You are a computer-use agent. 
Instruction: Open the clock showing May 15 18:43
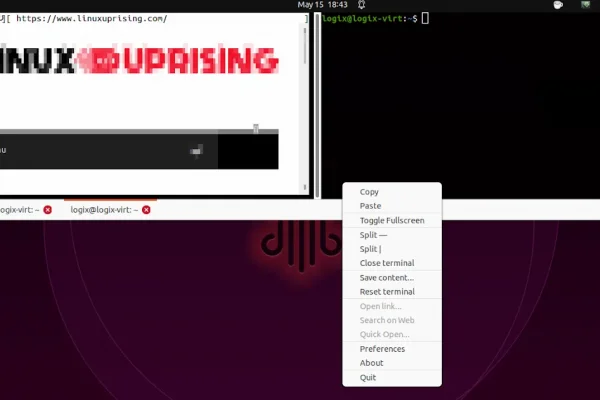[322, 5]
